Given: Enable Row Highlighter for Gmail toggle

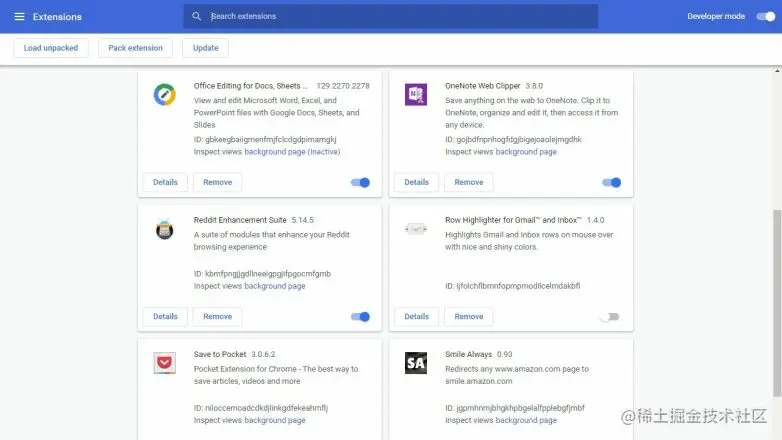Looking at the screenshot, I should (609, 317).
